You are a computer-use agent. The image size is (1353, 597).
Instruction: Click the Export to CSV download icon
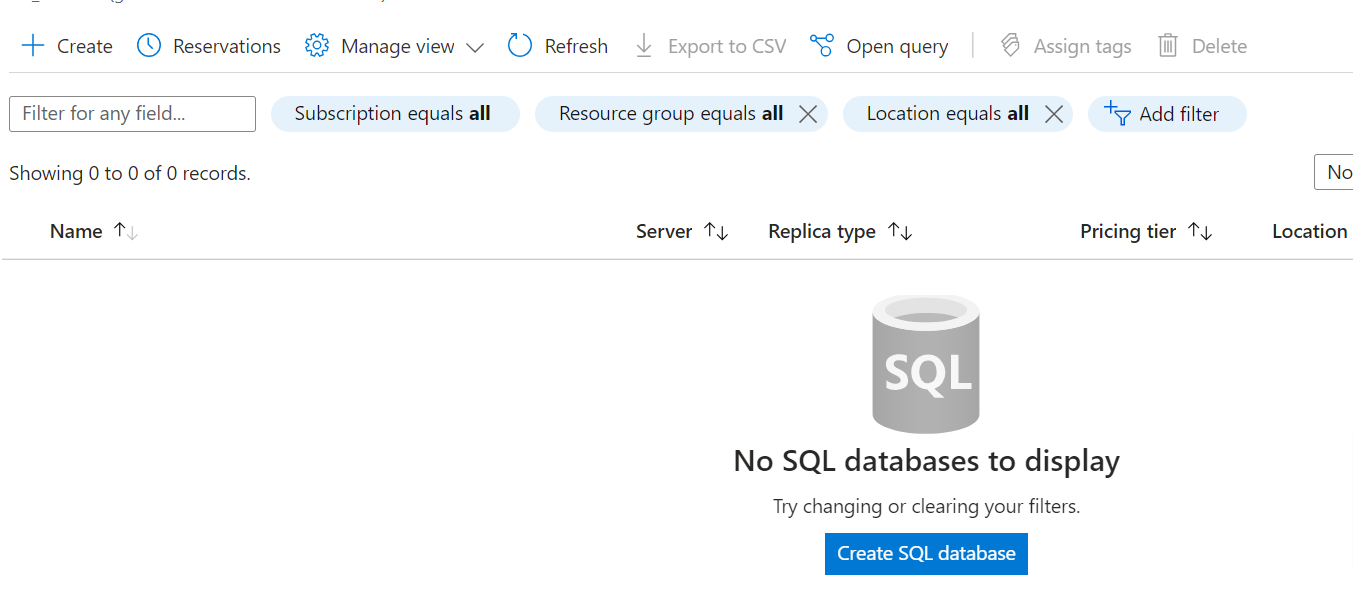pyautogui.click(x=643, y=45)
